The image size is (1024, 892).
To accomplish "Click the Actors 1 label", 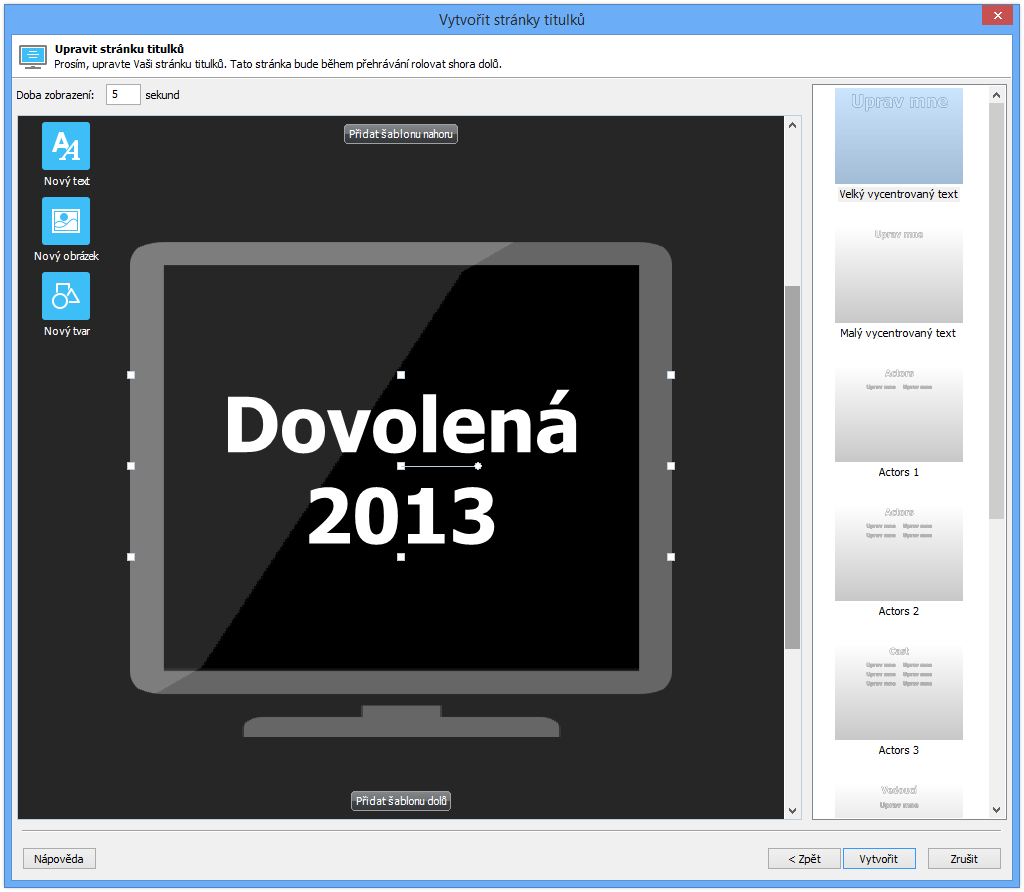I will point(899,472).
